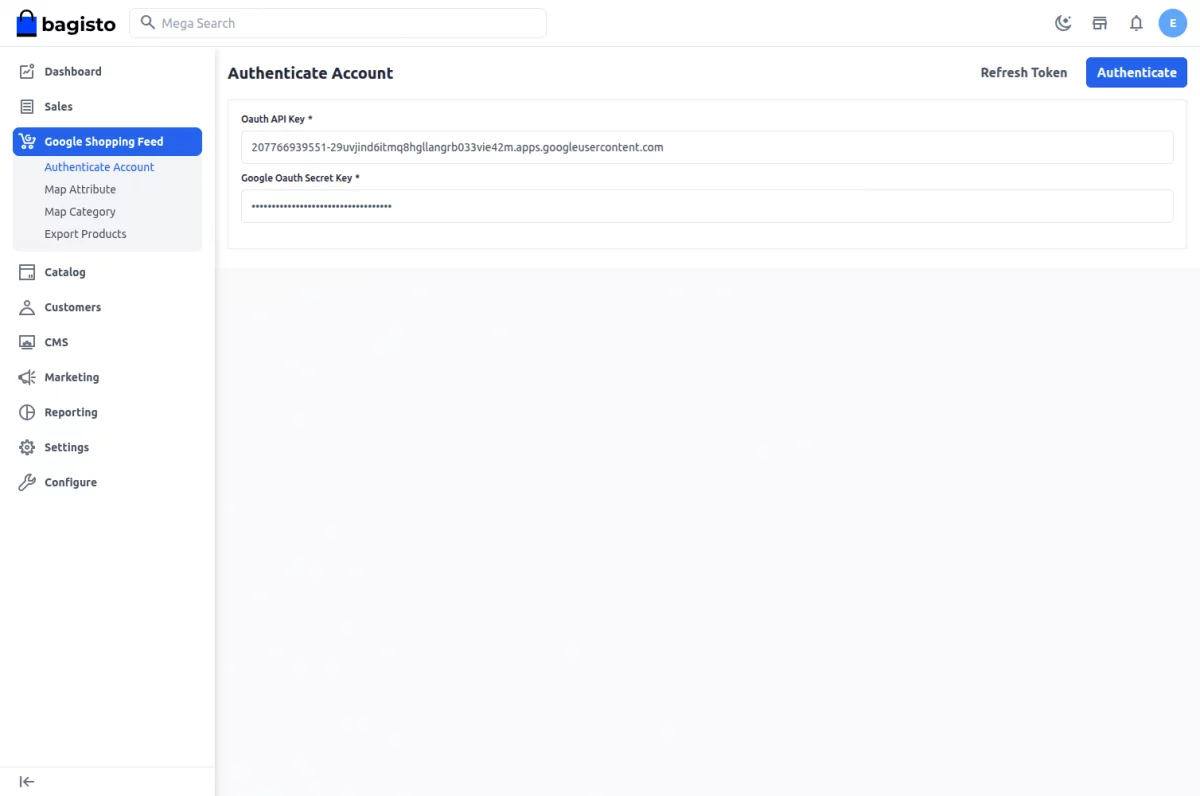
Task: Click the Settings gear icon
Action: click(x=27, y=447)
